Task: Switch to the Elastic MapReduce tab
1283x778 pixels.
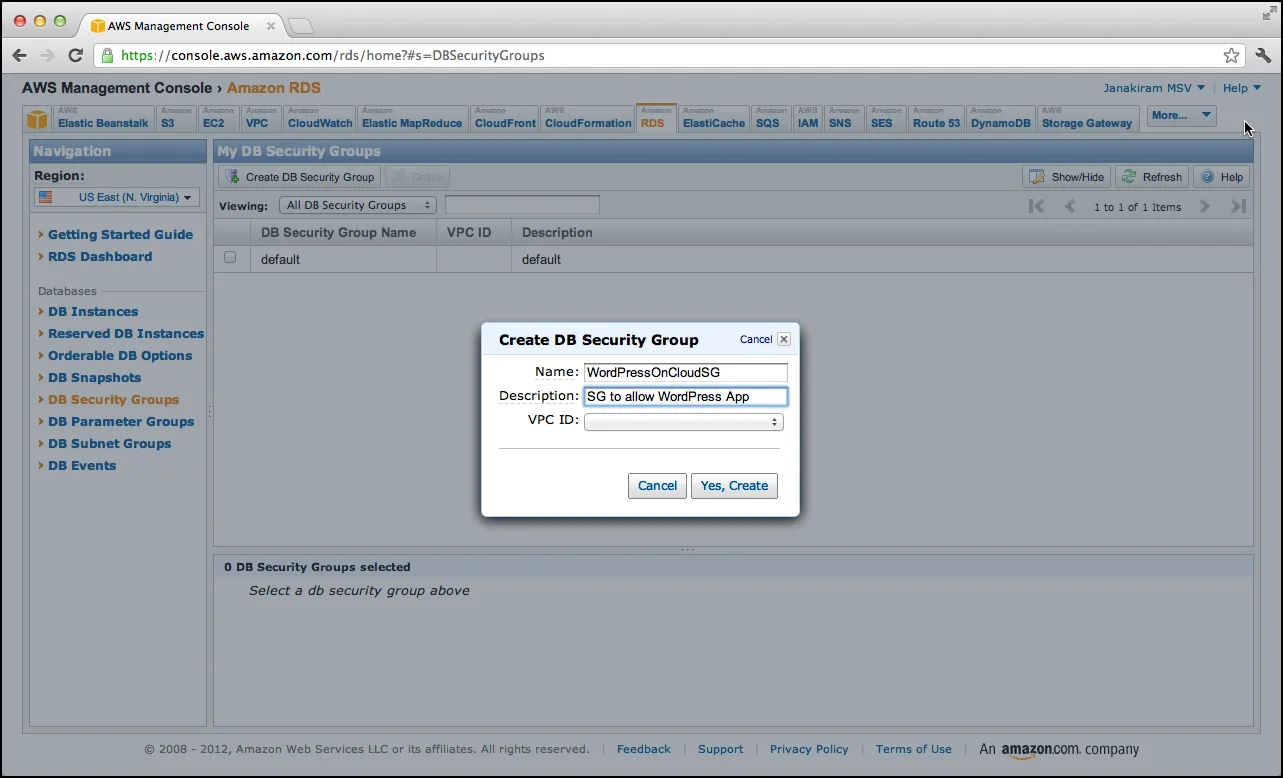Action: pos(412,118)
